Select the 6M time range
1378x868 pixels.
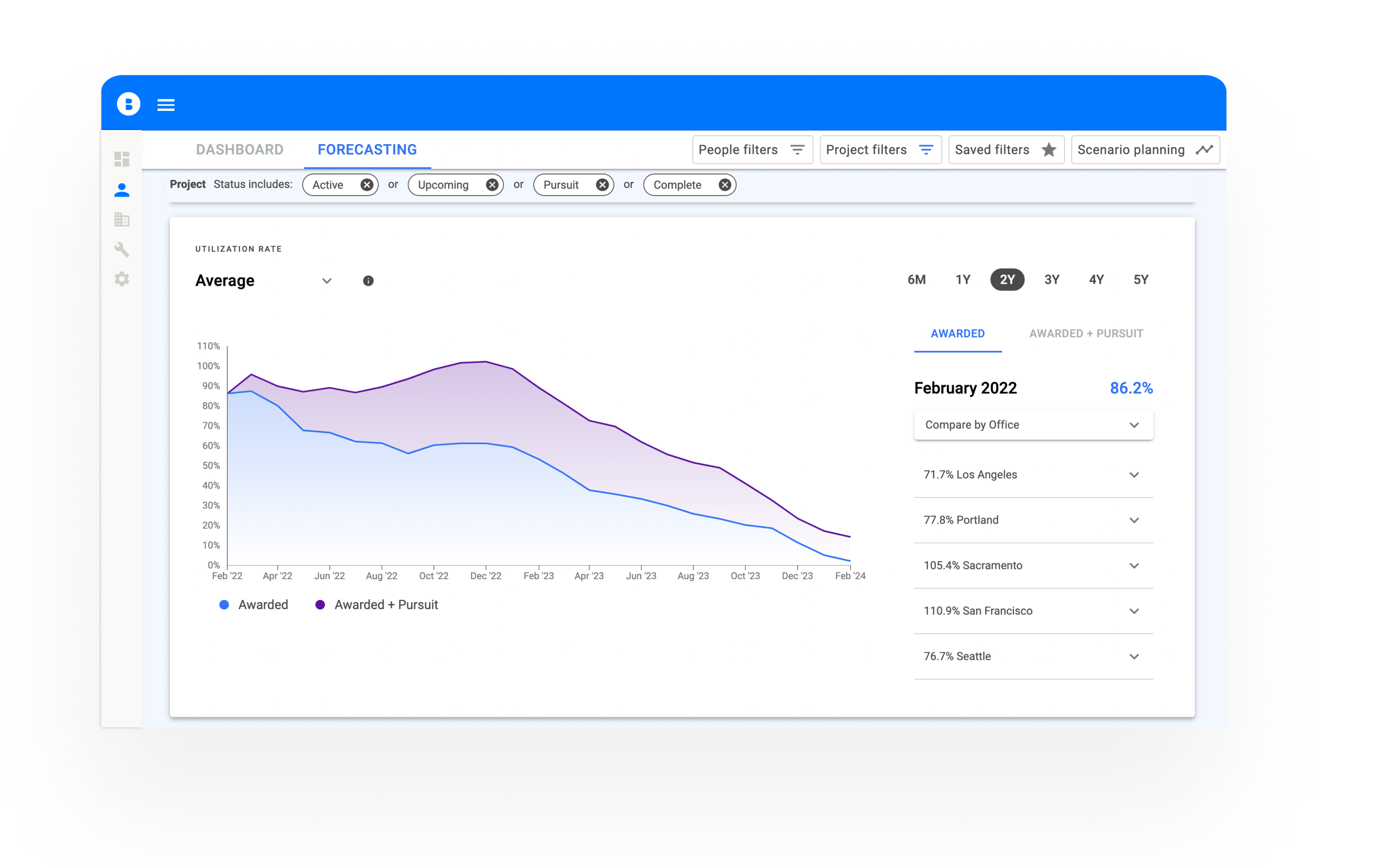(916, 280)
